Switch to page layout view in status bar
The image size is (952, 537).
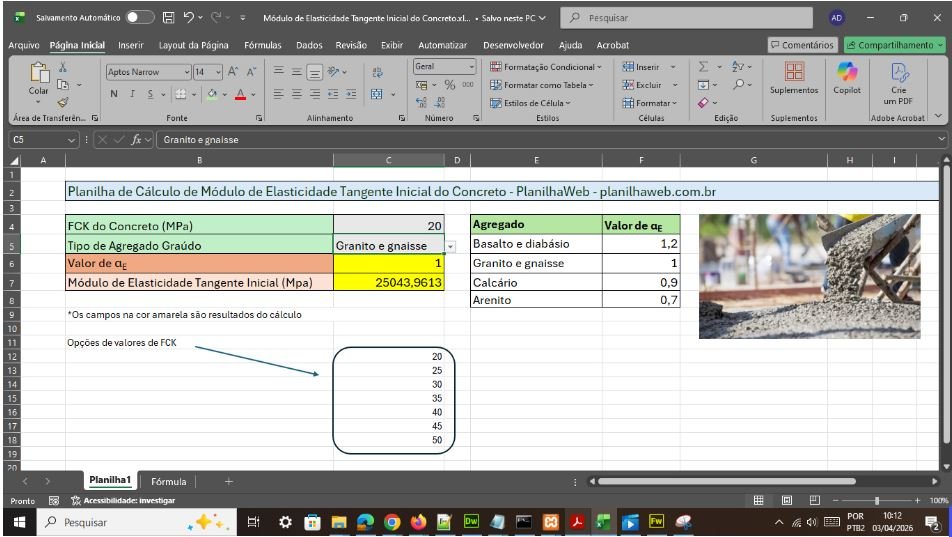click(x=787, y=500)
